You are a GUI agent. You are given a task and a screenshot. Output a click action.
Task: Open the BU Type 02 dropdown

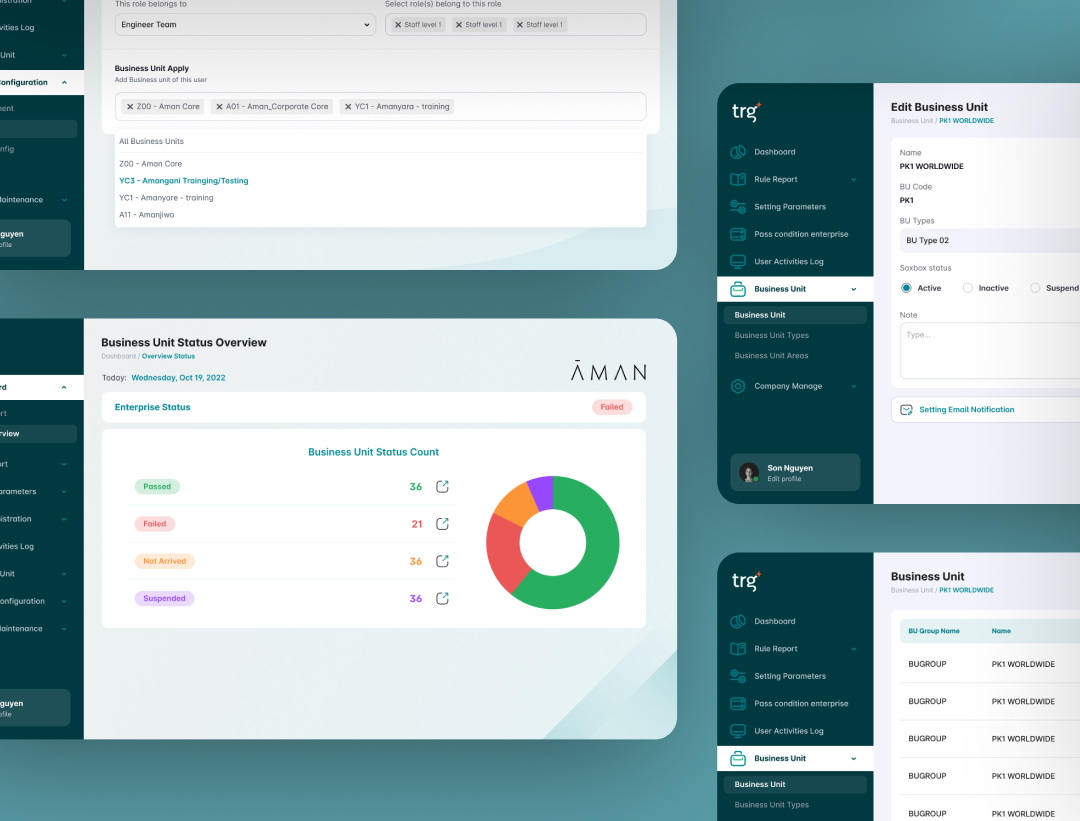(x=985, y=241)
